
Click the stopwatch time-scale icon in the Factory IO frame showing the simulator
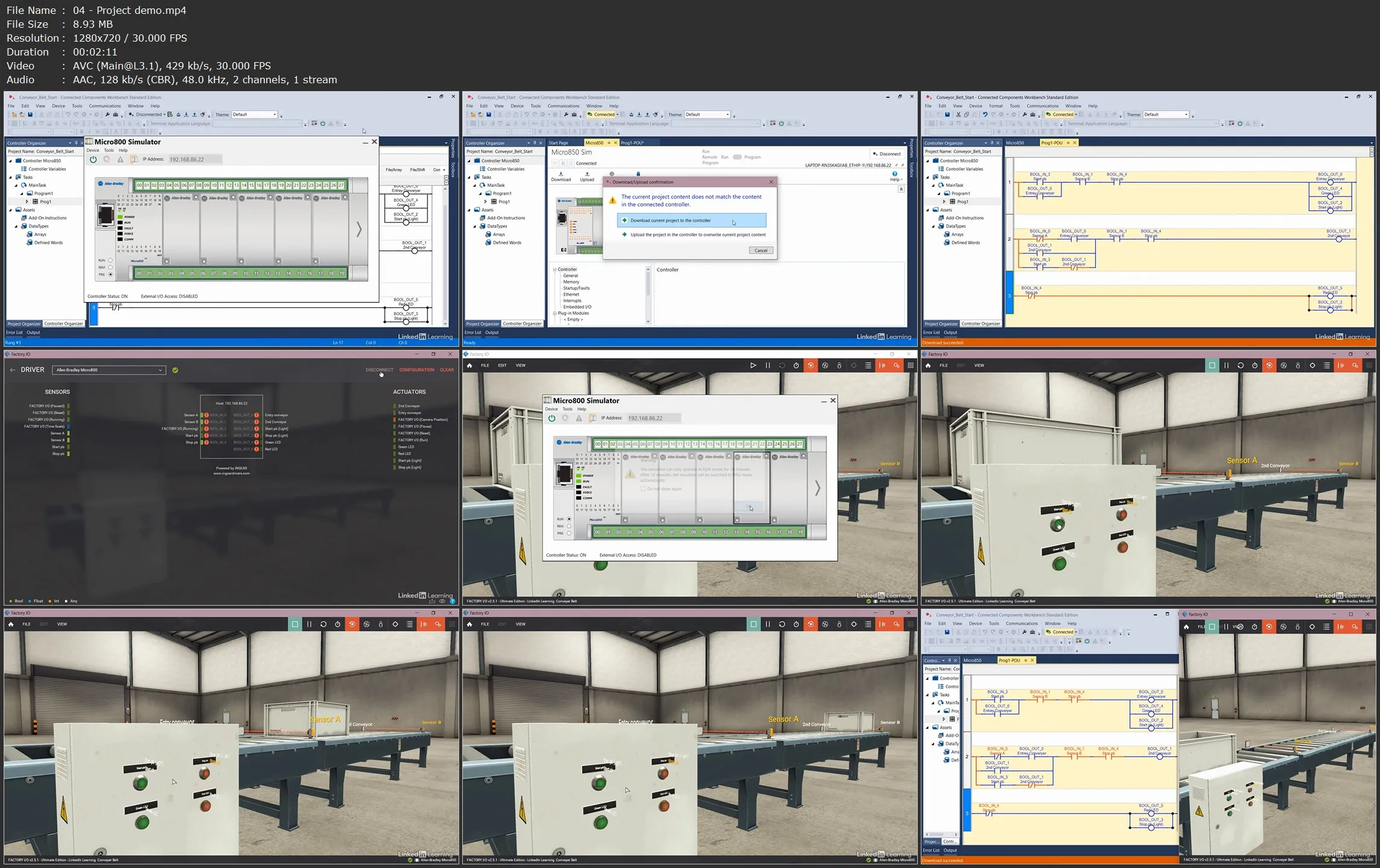(797, 366)
